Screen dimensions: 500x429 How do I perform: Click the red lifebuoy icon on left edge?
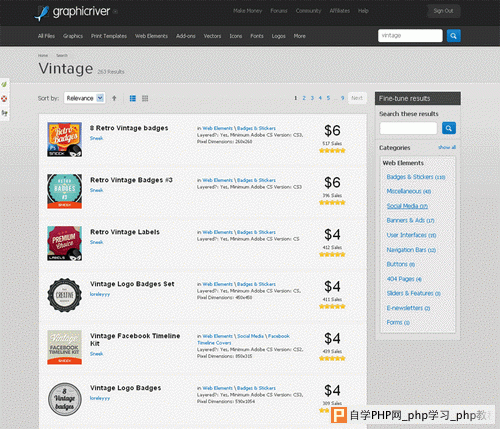(x=4, y=99)
